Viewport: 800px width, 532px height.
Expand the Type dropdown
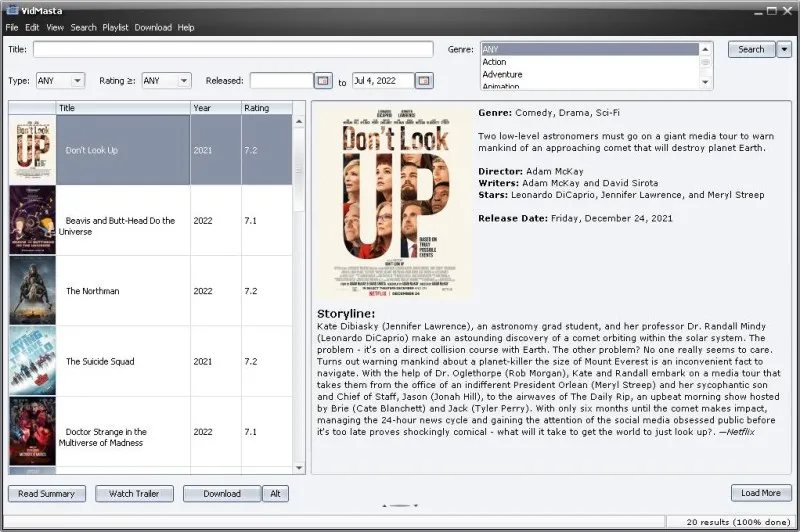click(x=60, y=81)
